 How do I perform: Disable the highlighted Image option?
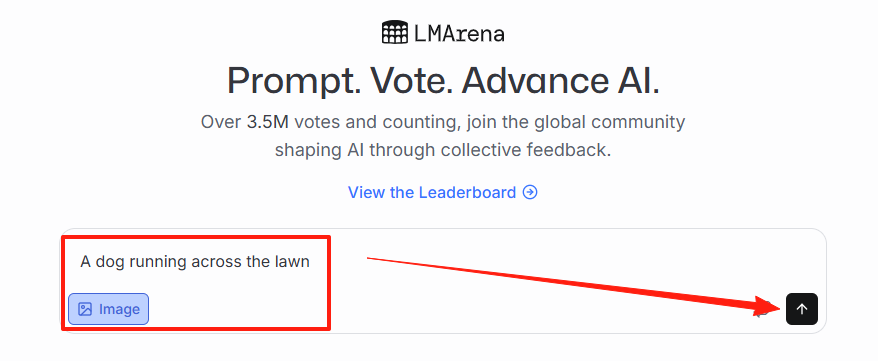click(109, 309)
